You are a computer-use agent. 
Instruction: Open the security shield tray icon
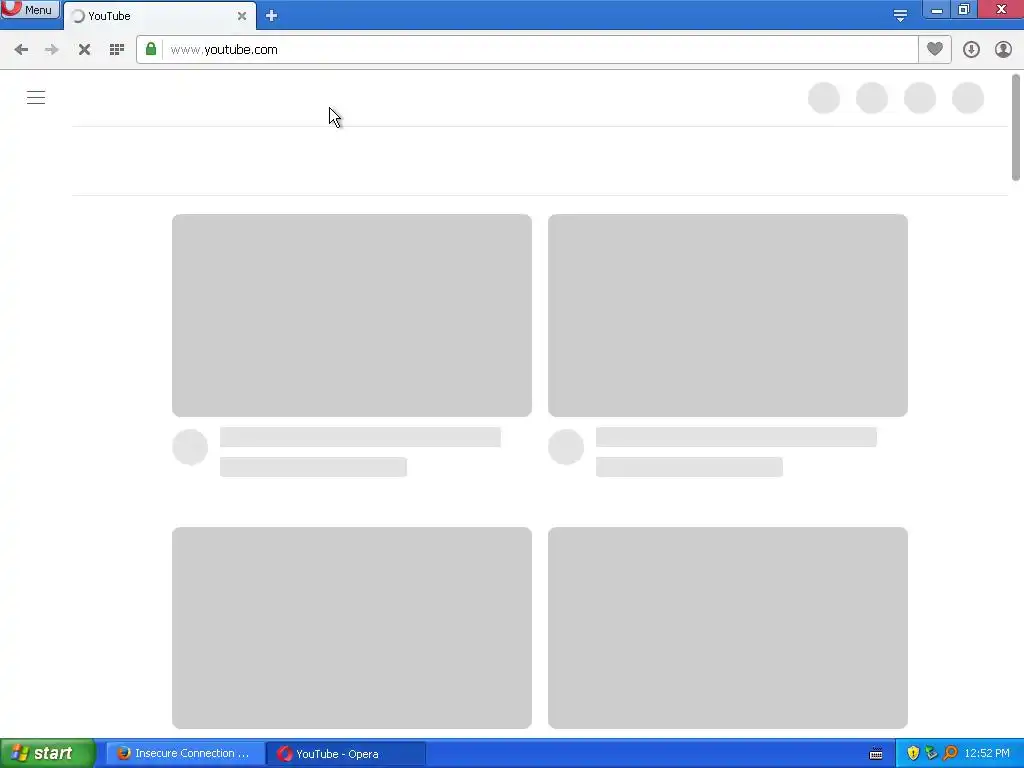tap(913, 754)
